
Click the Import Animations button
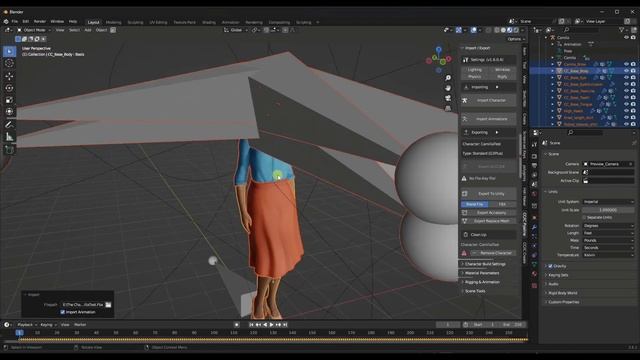[489, 119]
